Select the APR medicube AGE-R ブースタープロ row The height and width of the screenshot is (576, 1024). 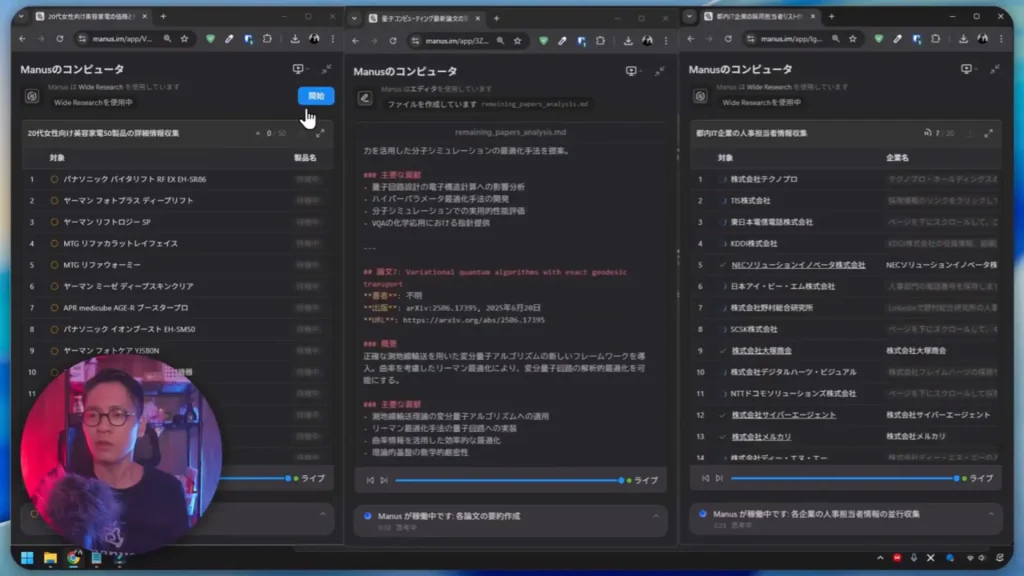pyautogui.click(x=178, y=308)
